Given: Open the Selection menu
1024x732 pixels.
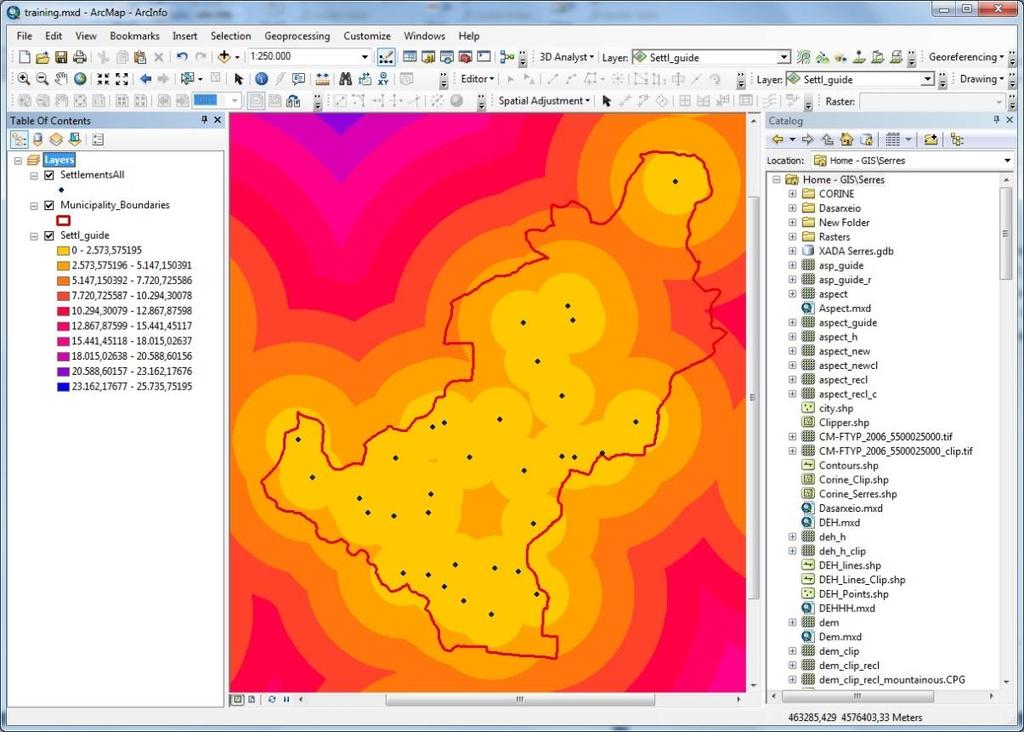Looking at the screenshot, I should pos(231,36).
